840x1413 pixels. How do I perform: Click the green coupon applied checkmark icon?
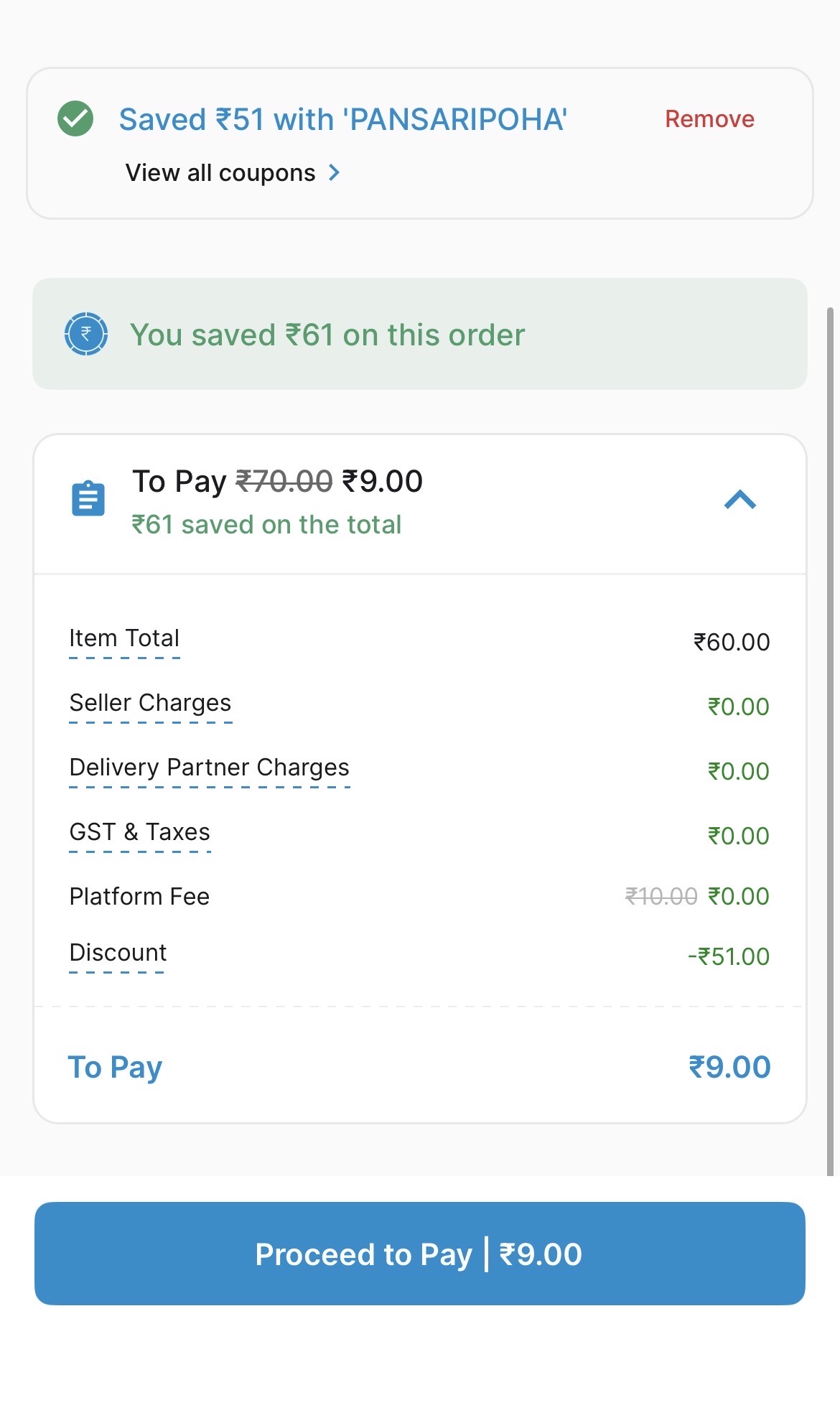75,118
